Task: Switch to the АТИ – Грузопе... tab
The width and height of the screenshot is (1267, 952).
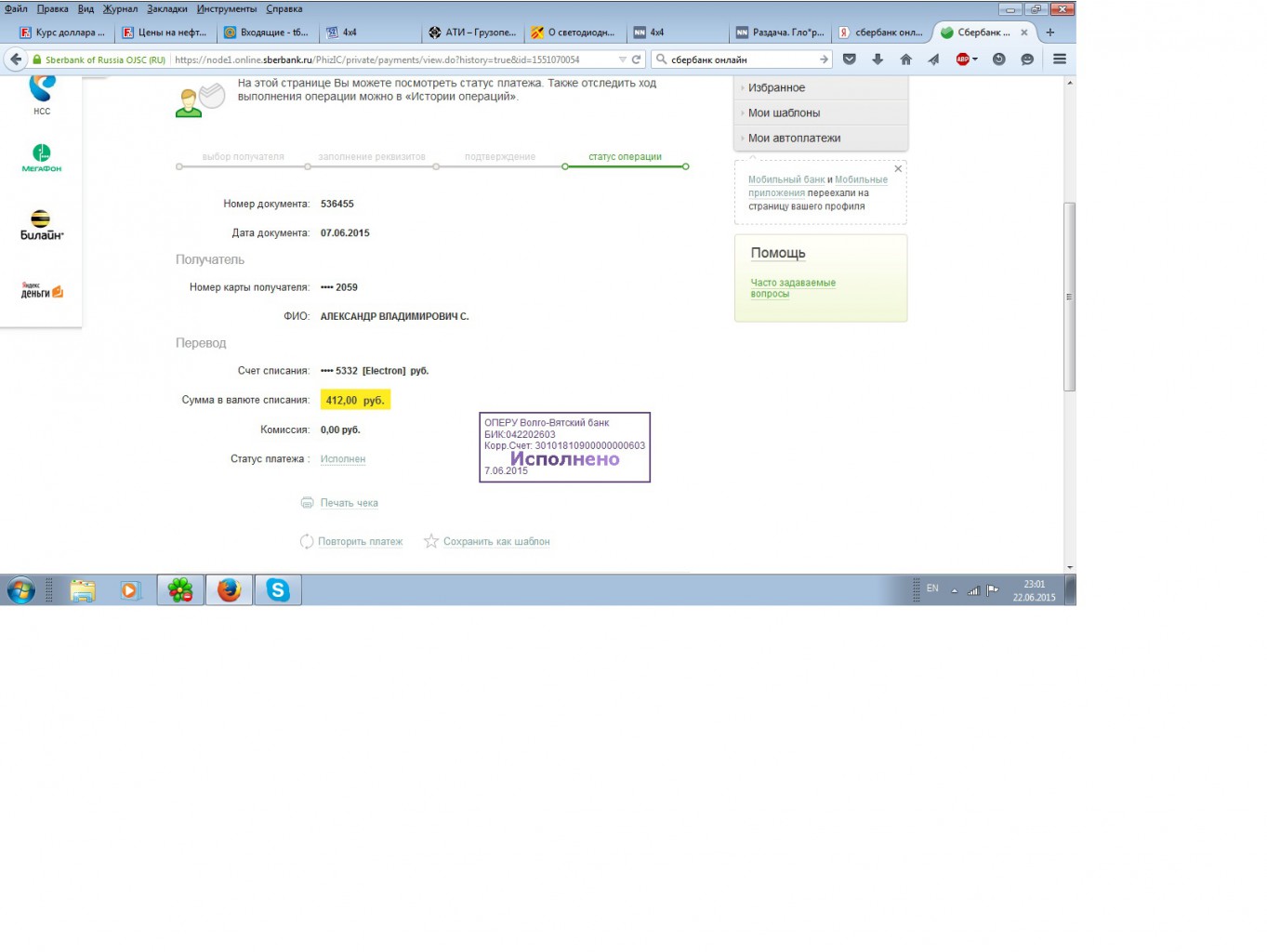Action: [472, 32]
